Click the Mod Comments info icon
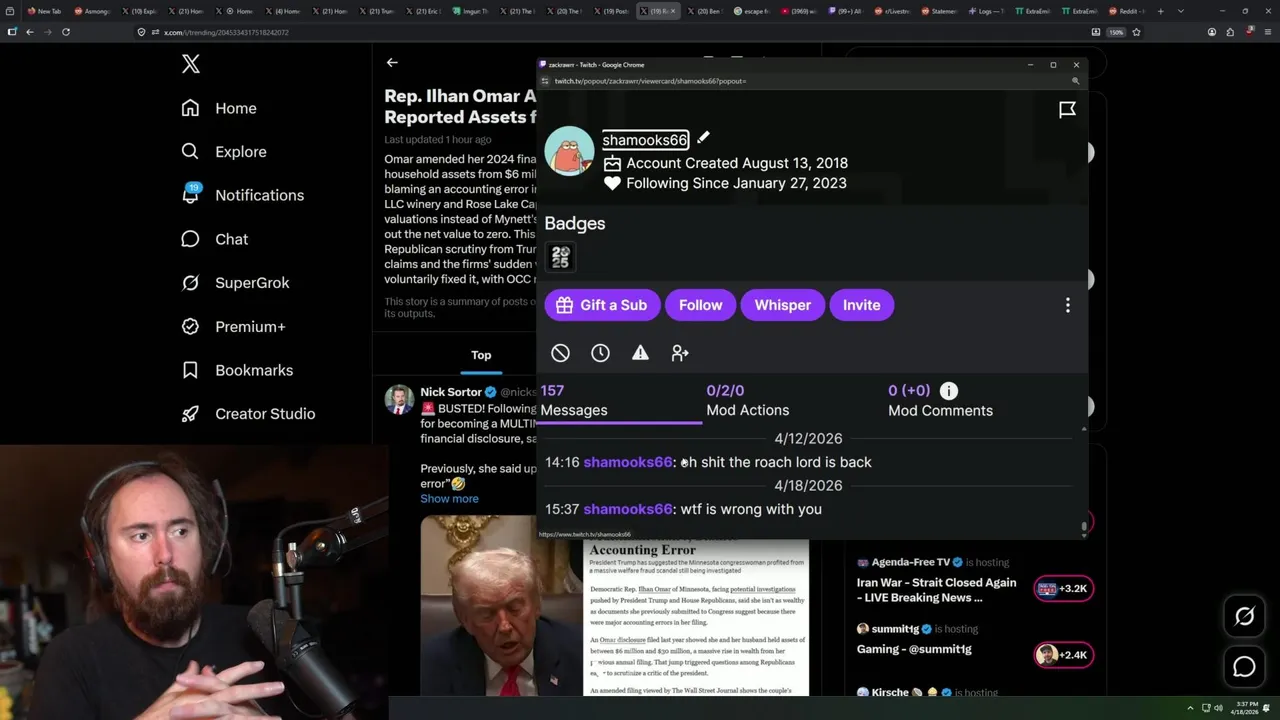Screen dimensions: 1280x720 click(x=948, y=391)
